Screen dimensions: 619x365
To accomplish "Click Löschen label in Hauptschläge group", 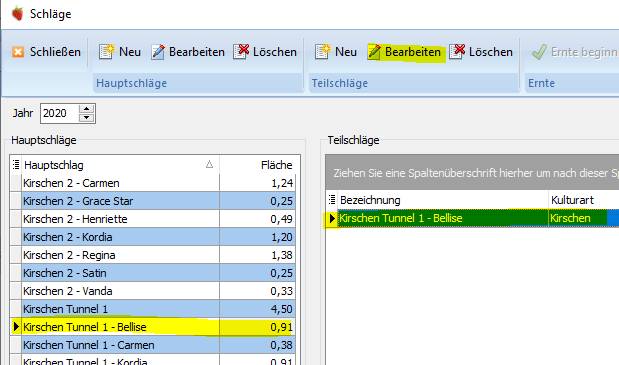I will pos(275,52).
